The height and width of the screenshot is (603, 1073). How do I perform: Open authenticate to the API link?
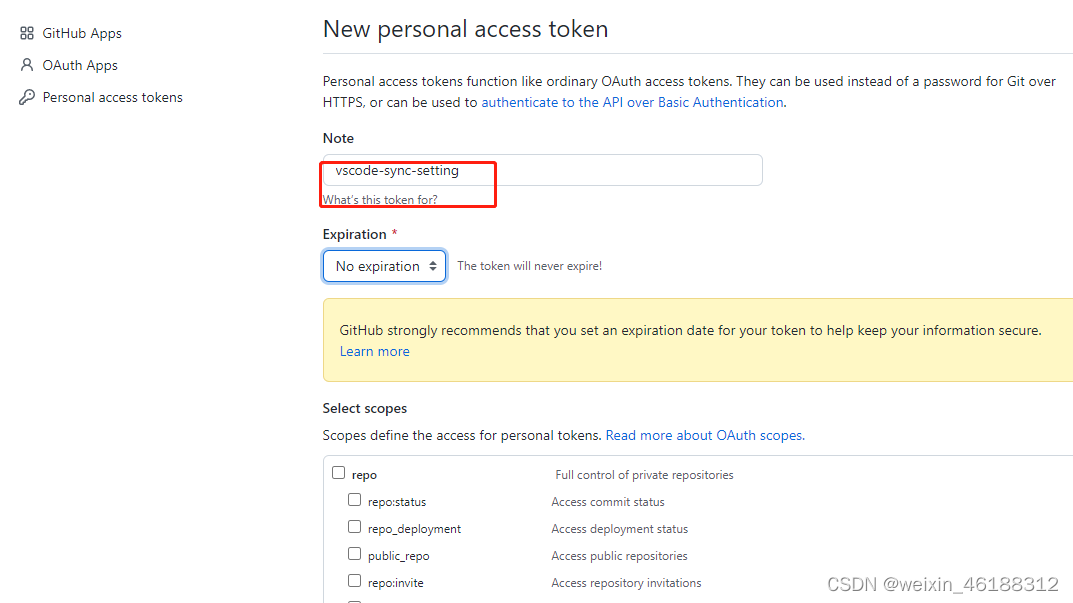tap(632, 102)
